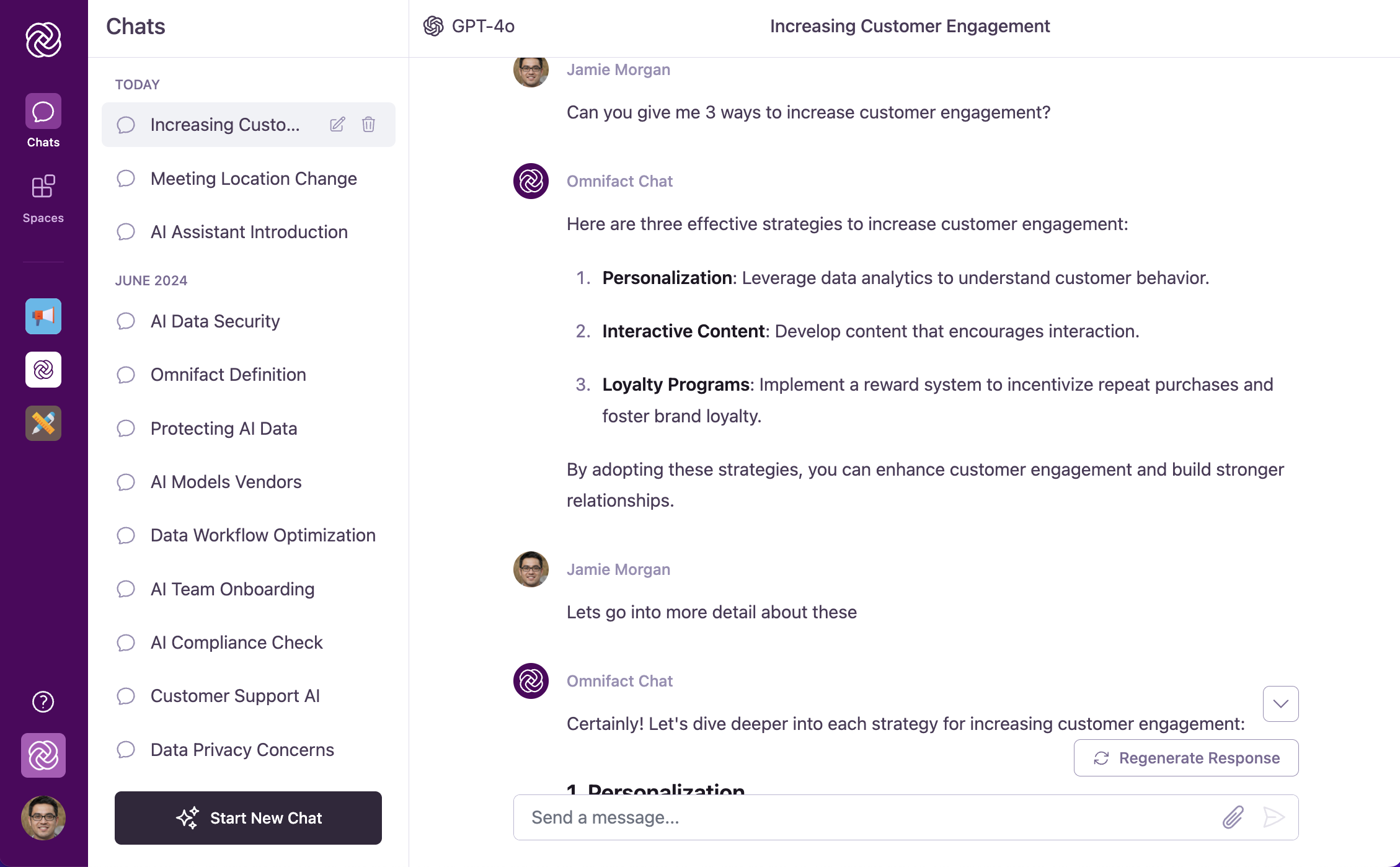Open the Spaces panel from the sidebar
Viewport: 1400px width, 867px height.
(x=43, y=197)
